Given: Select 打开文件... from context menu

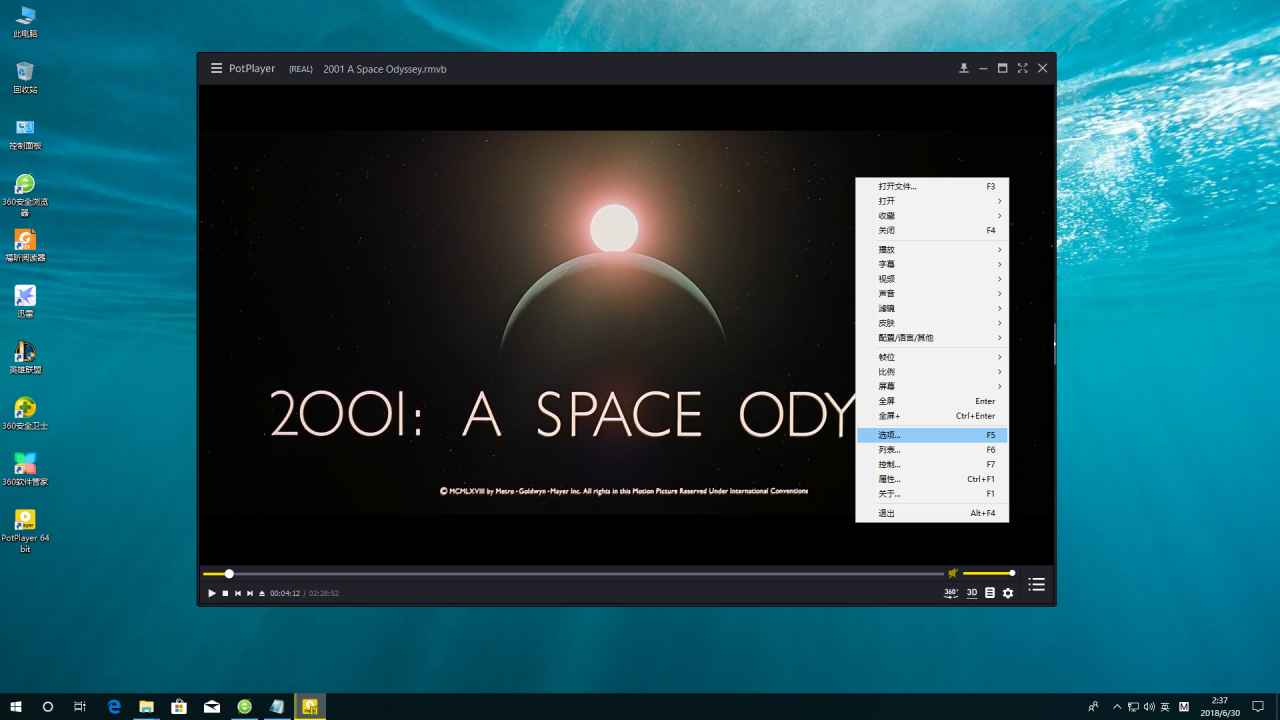Looking at the screenshot, I should 932,186.
